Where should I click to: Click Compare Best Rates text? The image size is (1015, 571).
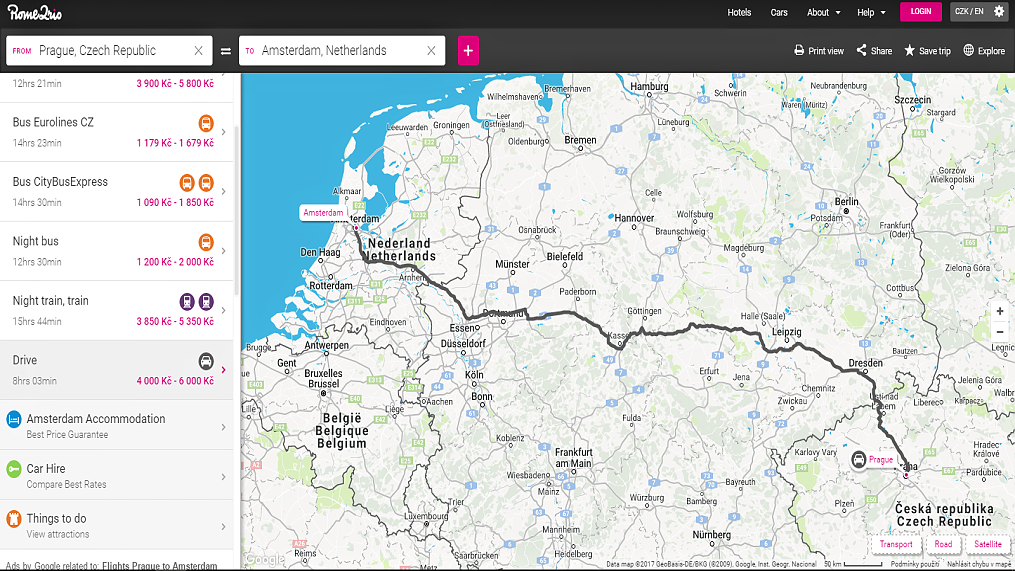coord(66,485)
